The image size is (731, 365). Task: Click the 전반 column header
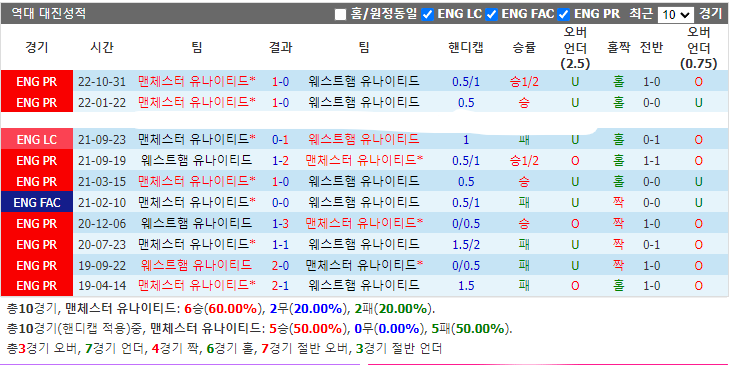pyautogui.click(x=651, y=47)
